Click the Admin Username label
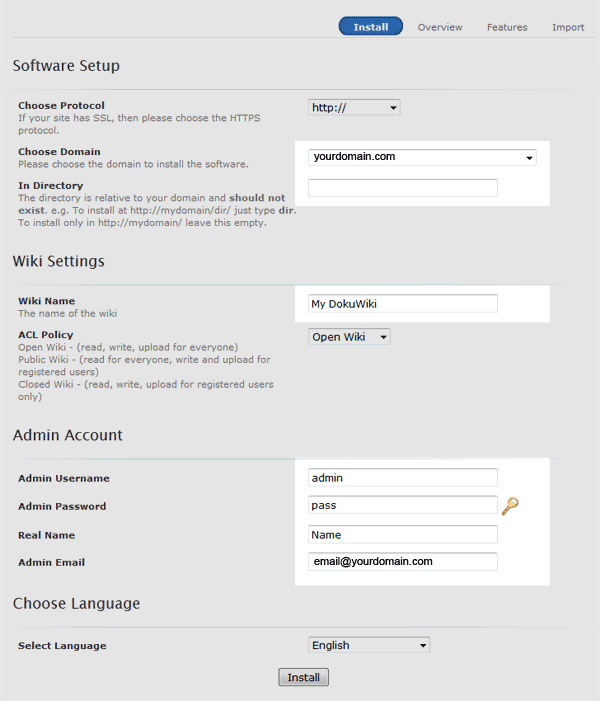Image resolution: width=600 pixels, height=701 pixels. coord(64,478)
